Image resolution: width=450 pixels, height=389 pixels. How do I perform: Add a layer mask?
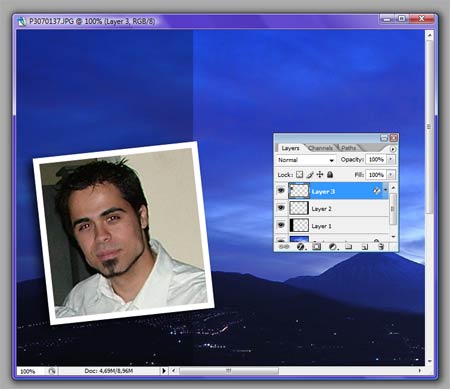[317, 246]
